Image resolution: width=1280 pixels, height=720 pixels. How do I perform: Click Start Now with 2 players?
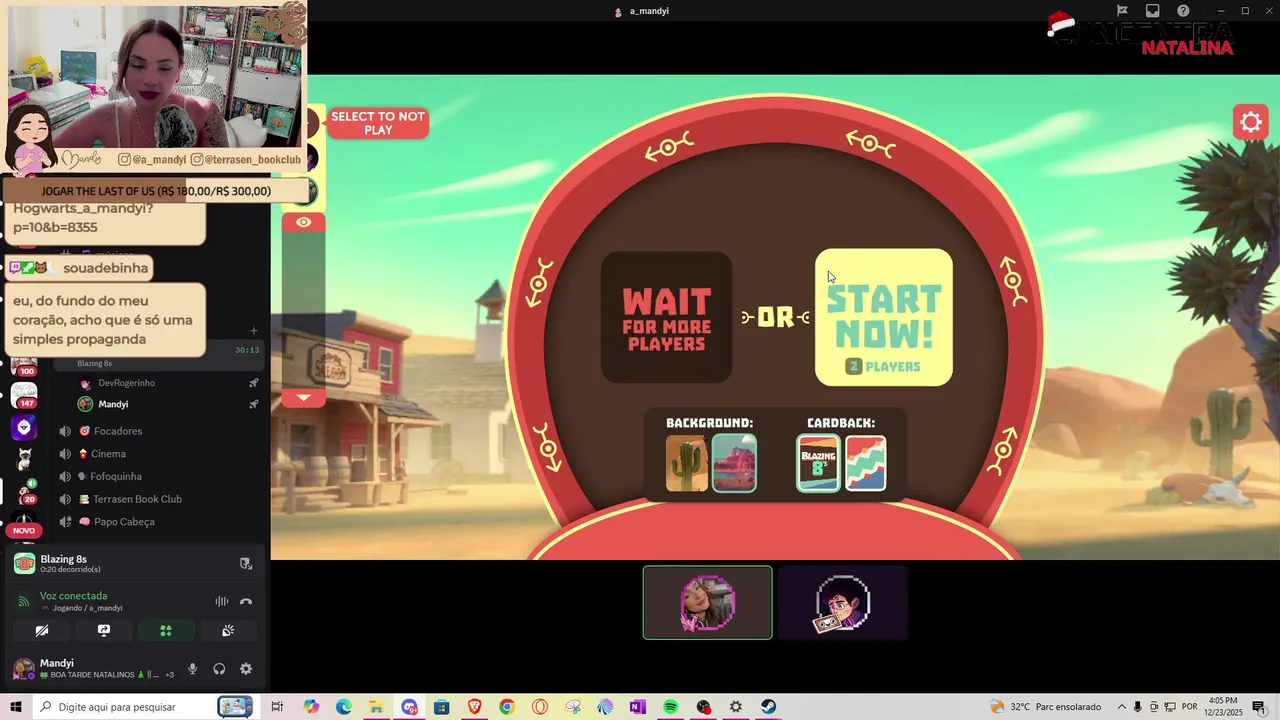click(x=884, y=317)
